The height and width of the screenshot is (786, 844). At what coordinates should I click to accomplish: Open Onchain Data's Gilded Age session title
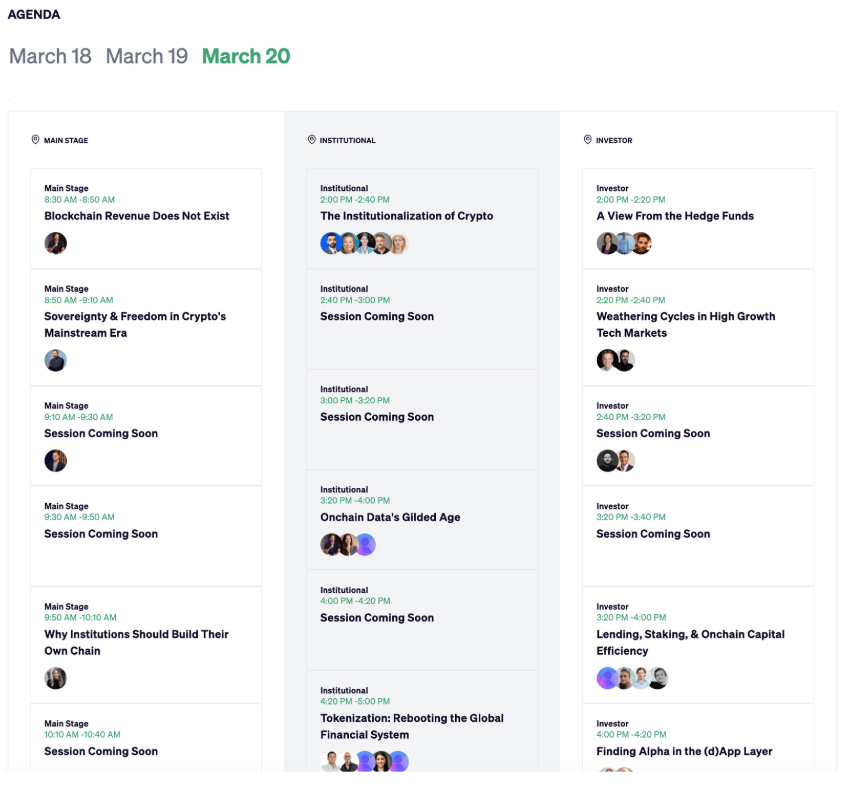(390, 517)
